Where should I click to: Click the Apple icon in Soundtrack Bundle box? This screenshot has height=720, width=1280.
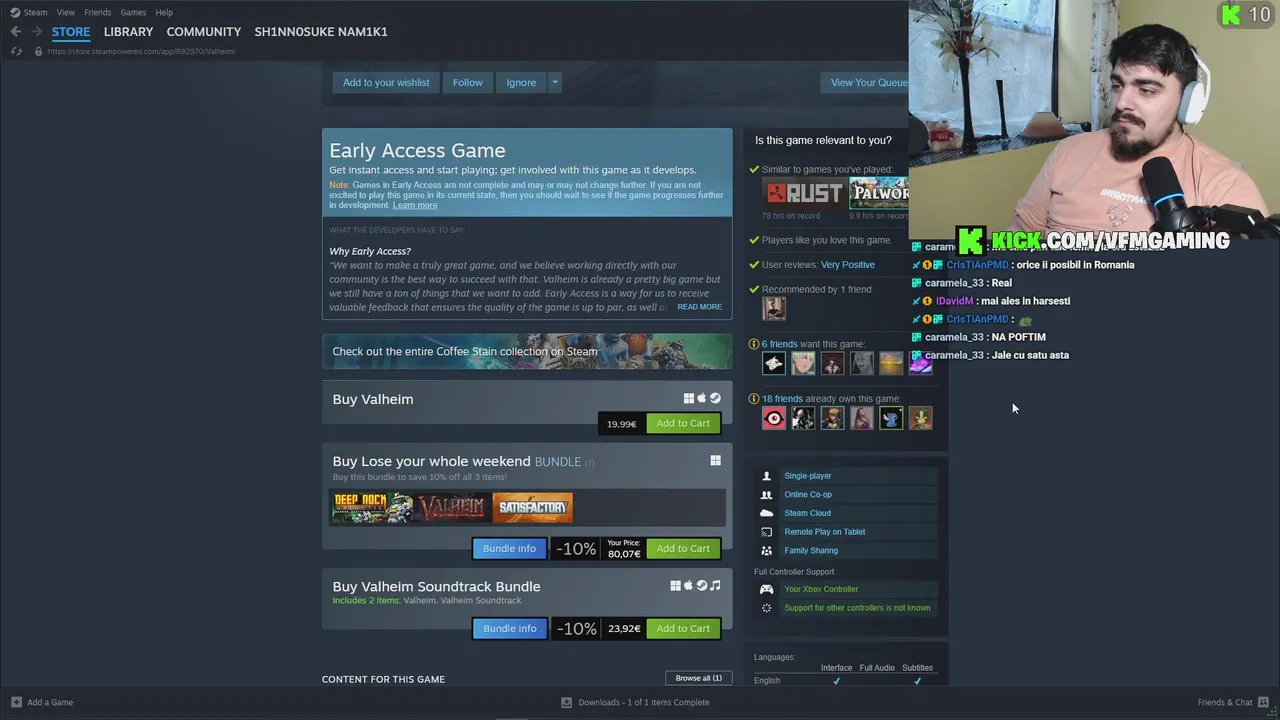click(x=689, y=585)
